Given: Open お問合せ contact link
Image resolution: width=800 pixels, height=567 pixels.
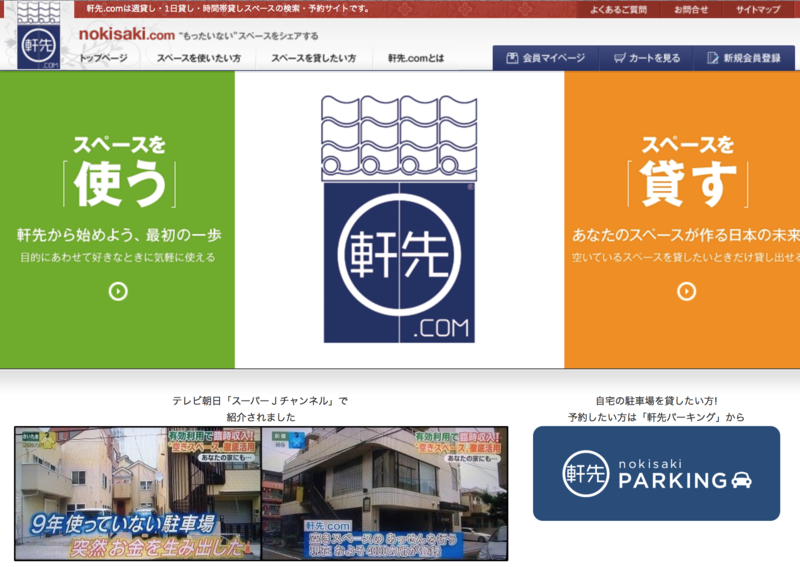Looking at the screenshot, I should tap(691, 10).
